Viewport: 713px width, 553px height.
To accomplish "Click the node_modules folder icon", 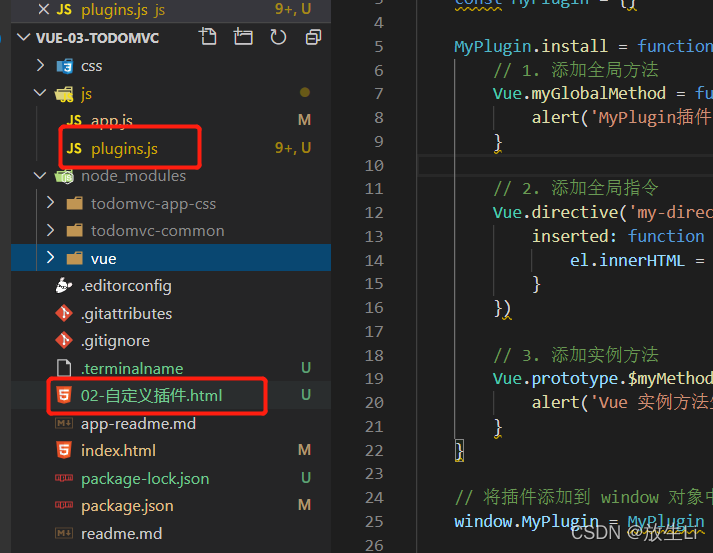I will point(64,176).
